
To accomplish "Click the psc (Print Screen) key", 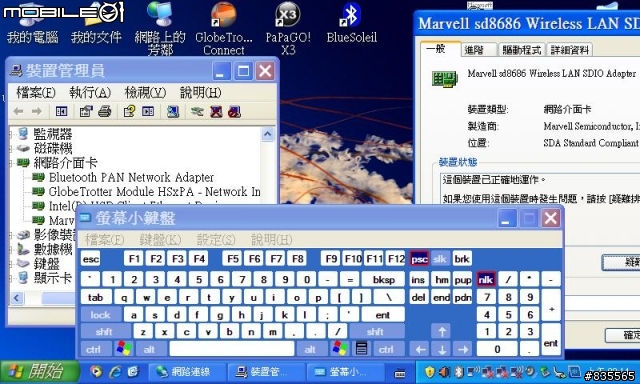I will click(x=419, y=259).
